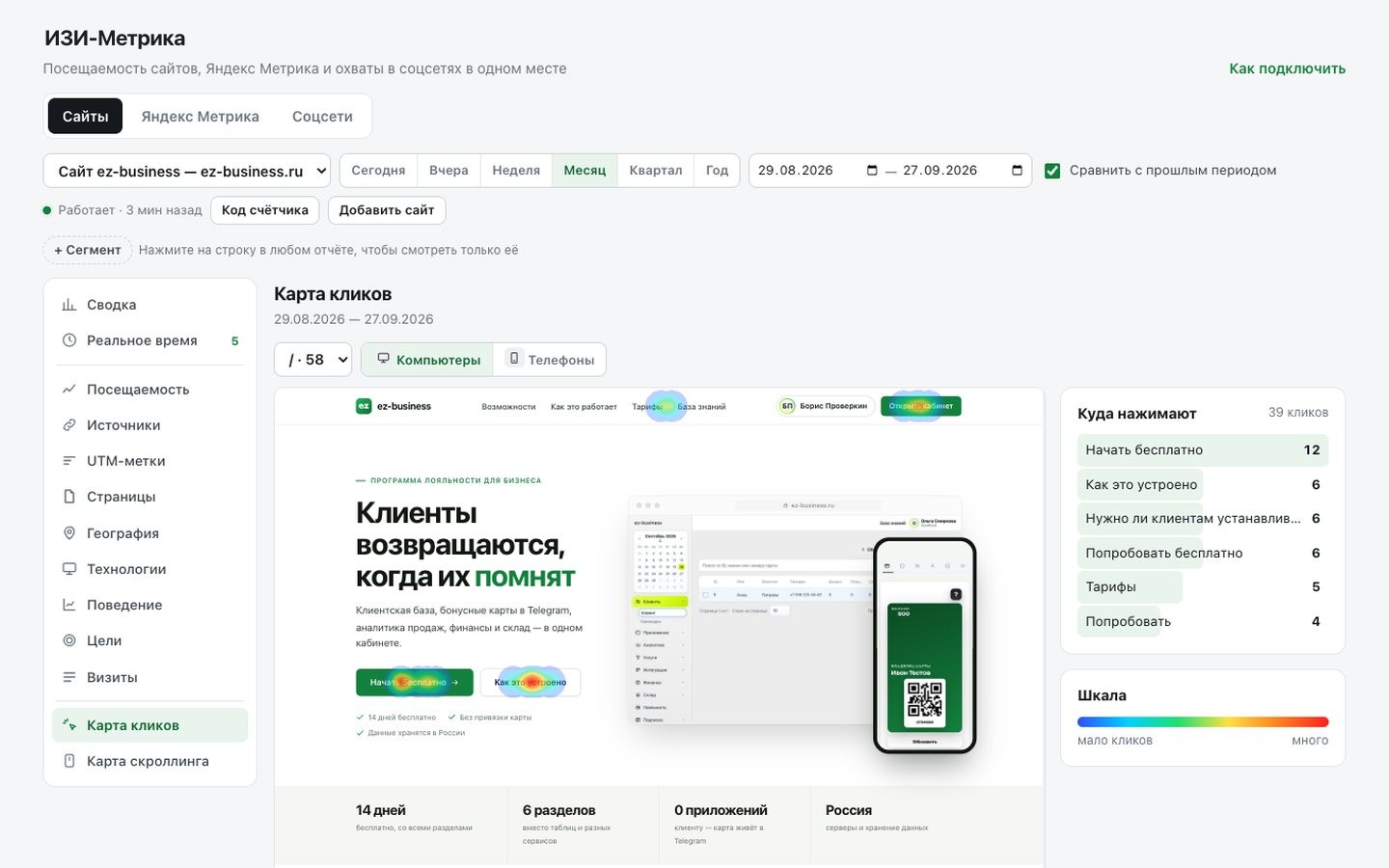Click Открыть кабинет button in preview header

[x=921, y=406]
